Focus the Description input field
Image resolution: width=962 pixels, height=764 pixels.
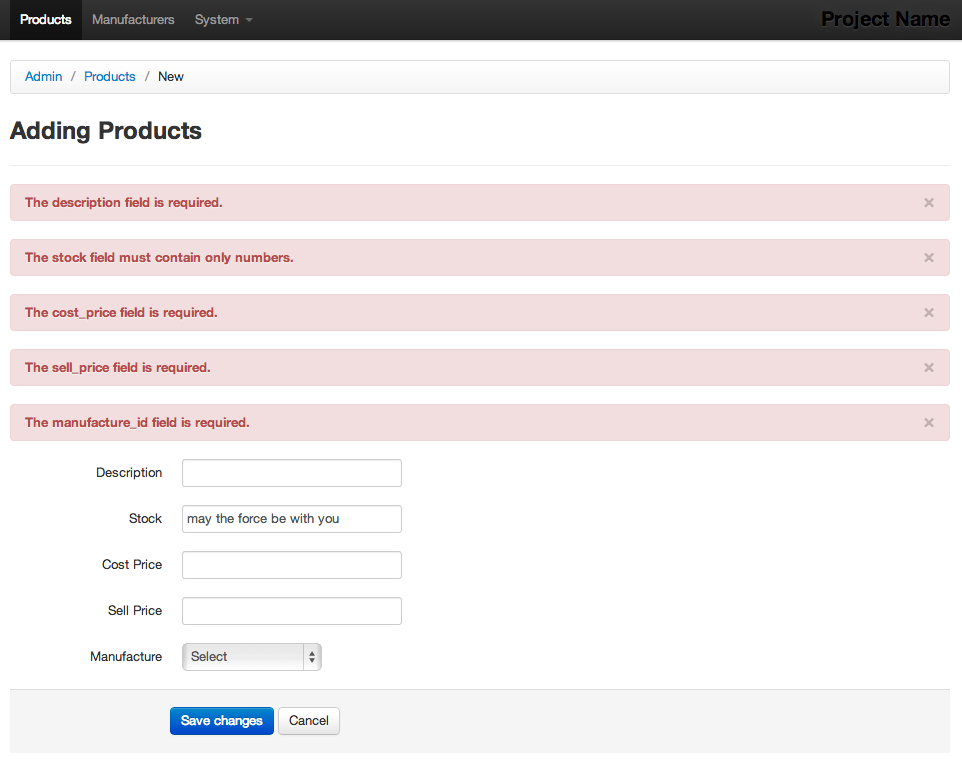click(292, 473)
